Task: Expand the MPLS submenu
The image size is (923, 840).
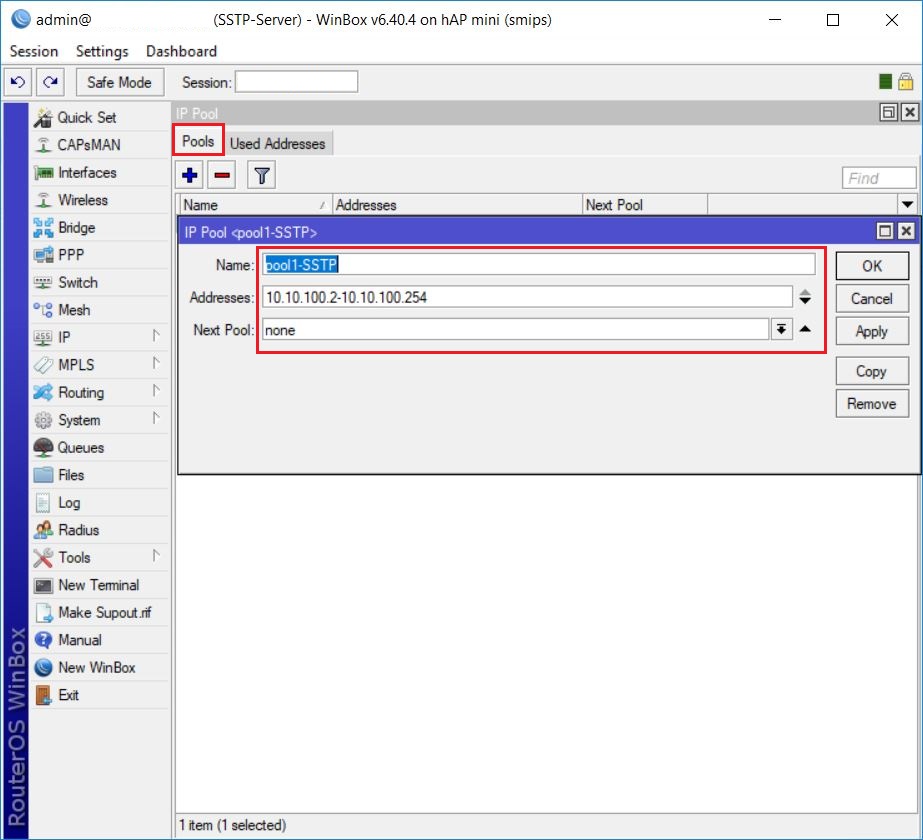Action: tap(155, 363)
